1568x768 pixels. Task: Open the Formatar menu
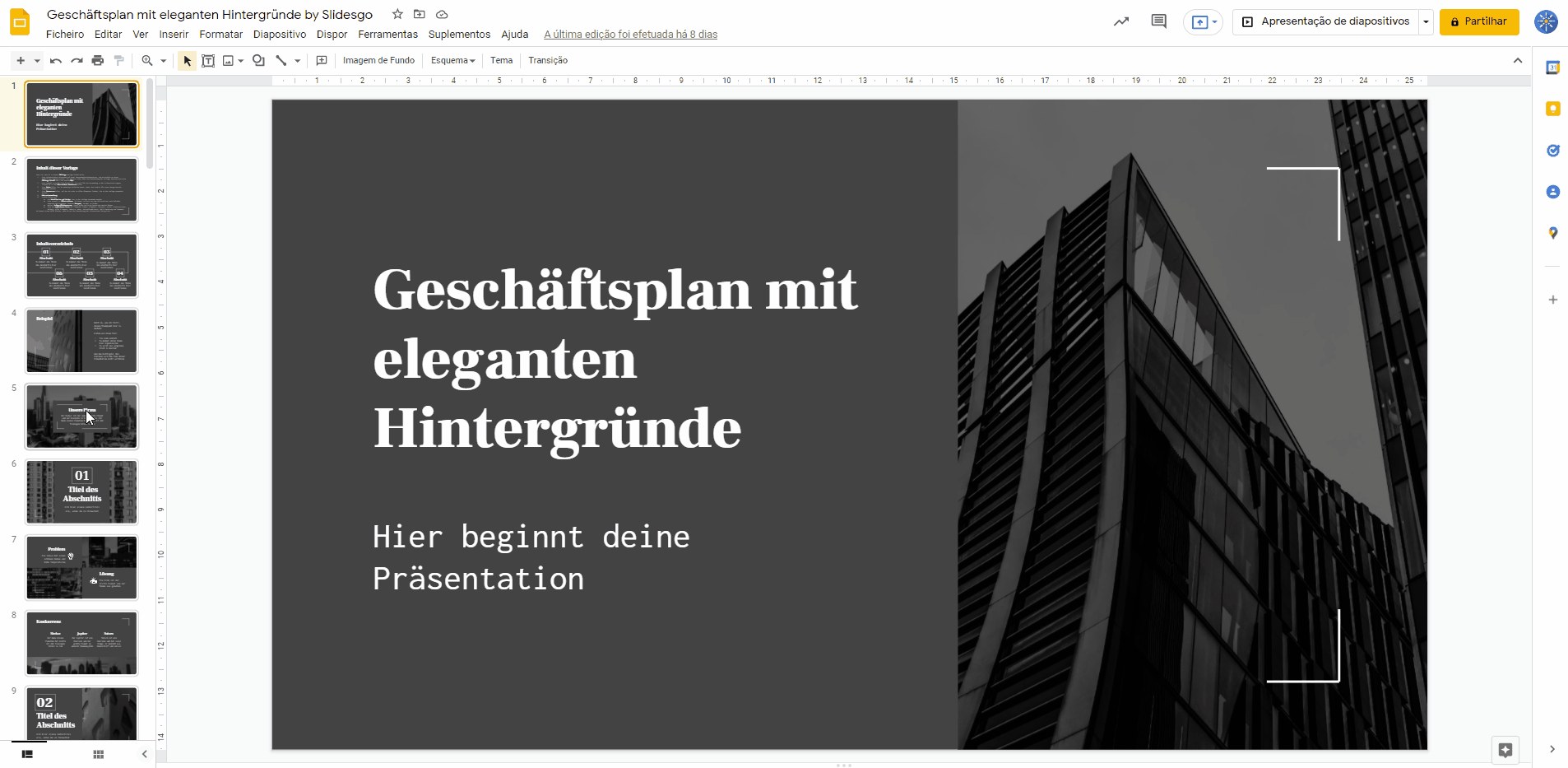(220, 35)
